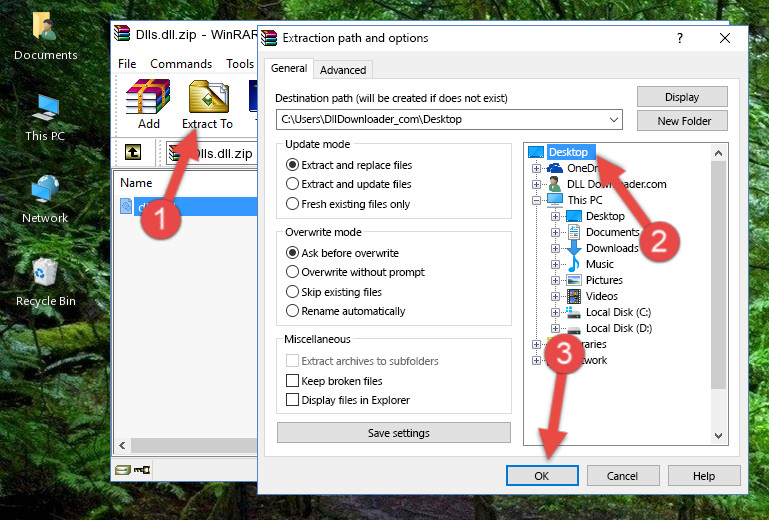Select Pictures in the folder tree
Screen dimensions: 769x520
tap(604, 280)
